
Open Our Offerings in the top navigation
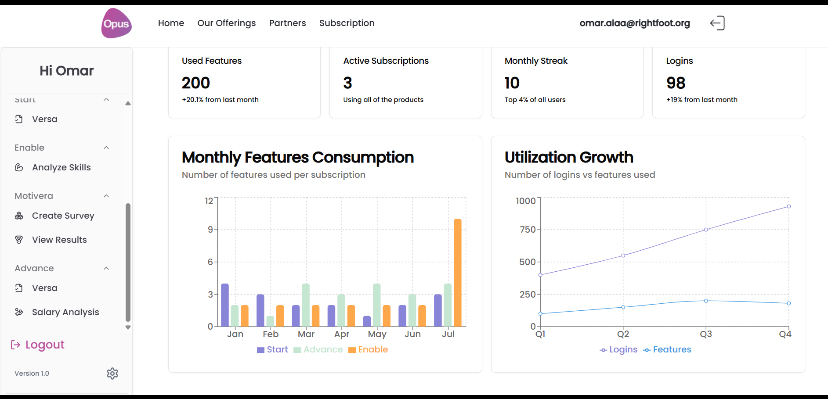tap(227, 23)
